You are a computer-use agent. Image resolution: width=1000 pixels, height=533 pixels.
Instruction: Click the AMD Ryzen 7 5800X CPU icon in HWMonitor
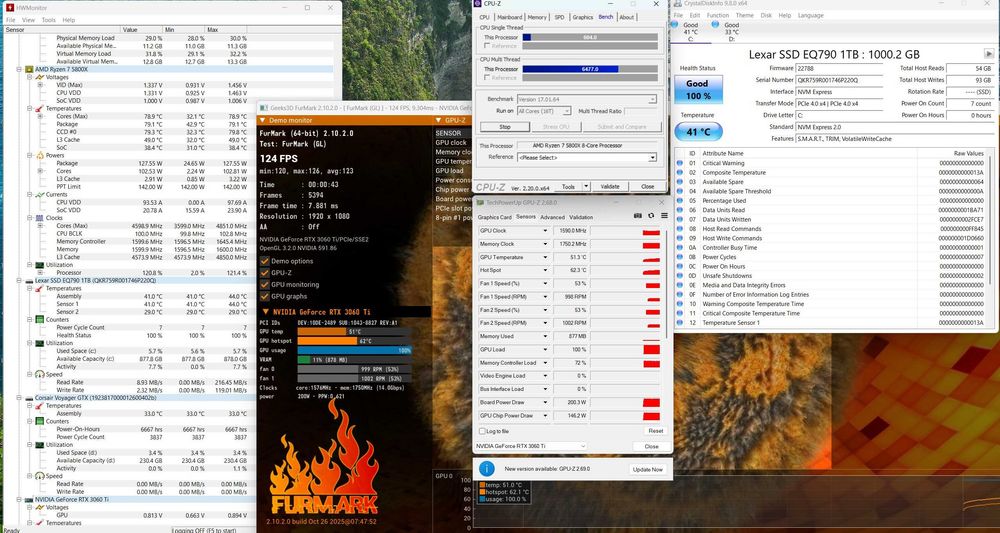click(x=29, y=69)
